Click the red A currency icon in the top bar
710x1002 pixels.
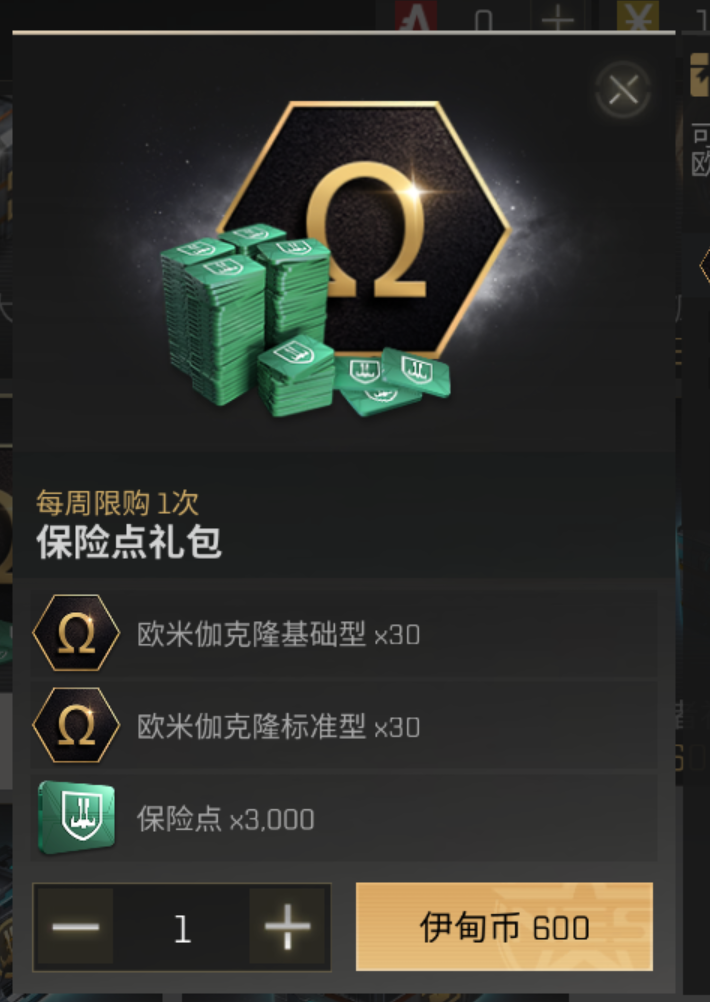[415, 15]
